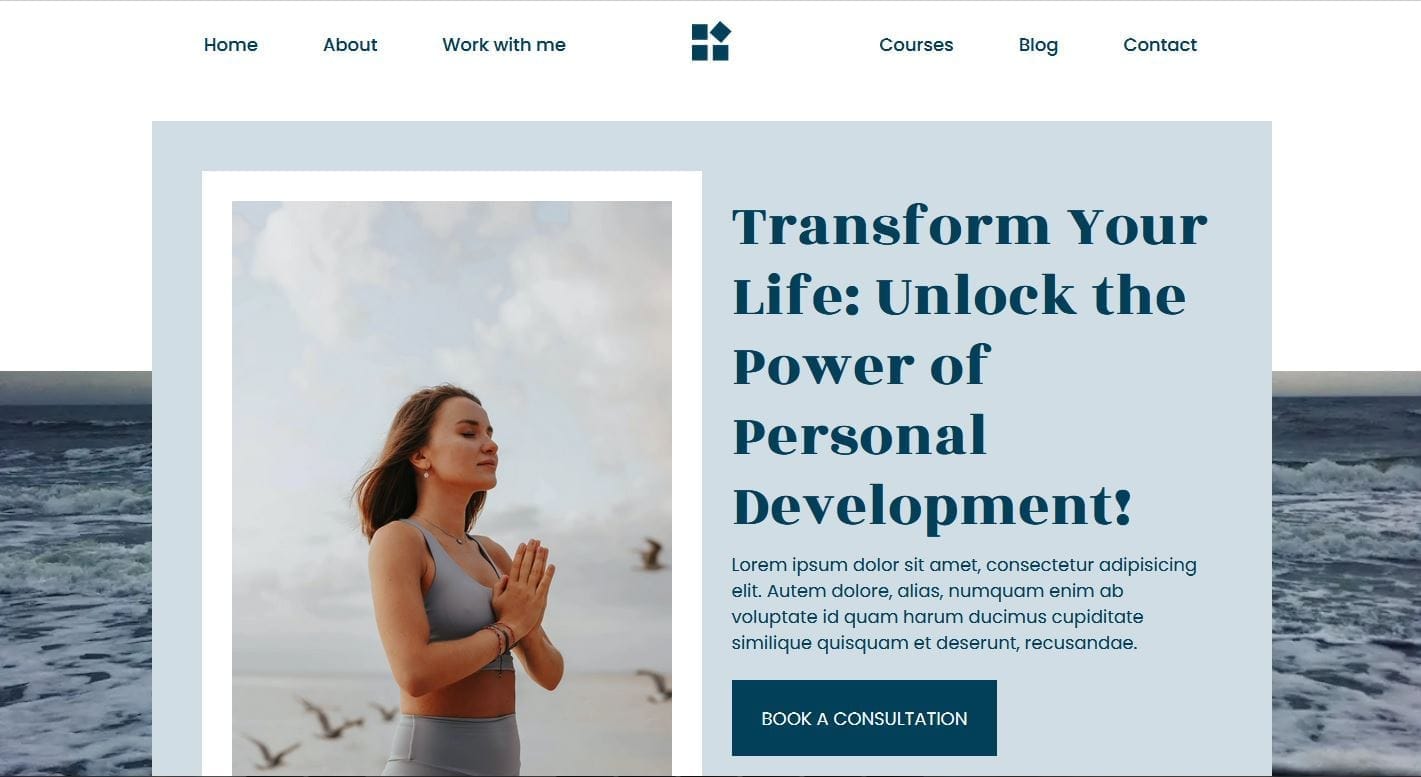Click the 'Transform Your' headline line
Viewport: 1421px width, 777px height.
click(970, 226)
